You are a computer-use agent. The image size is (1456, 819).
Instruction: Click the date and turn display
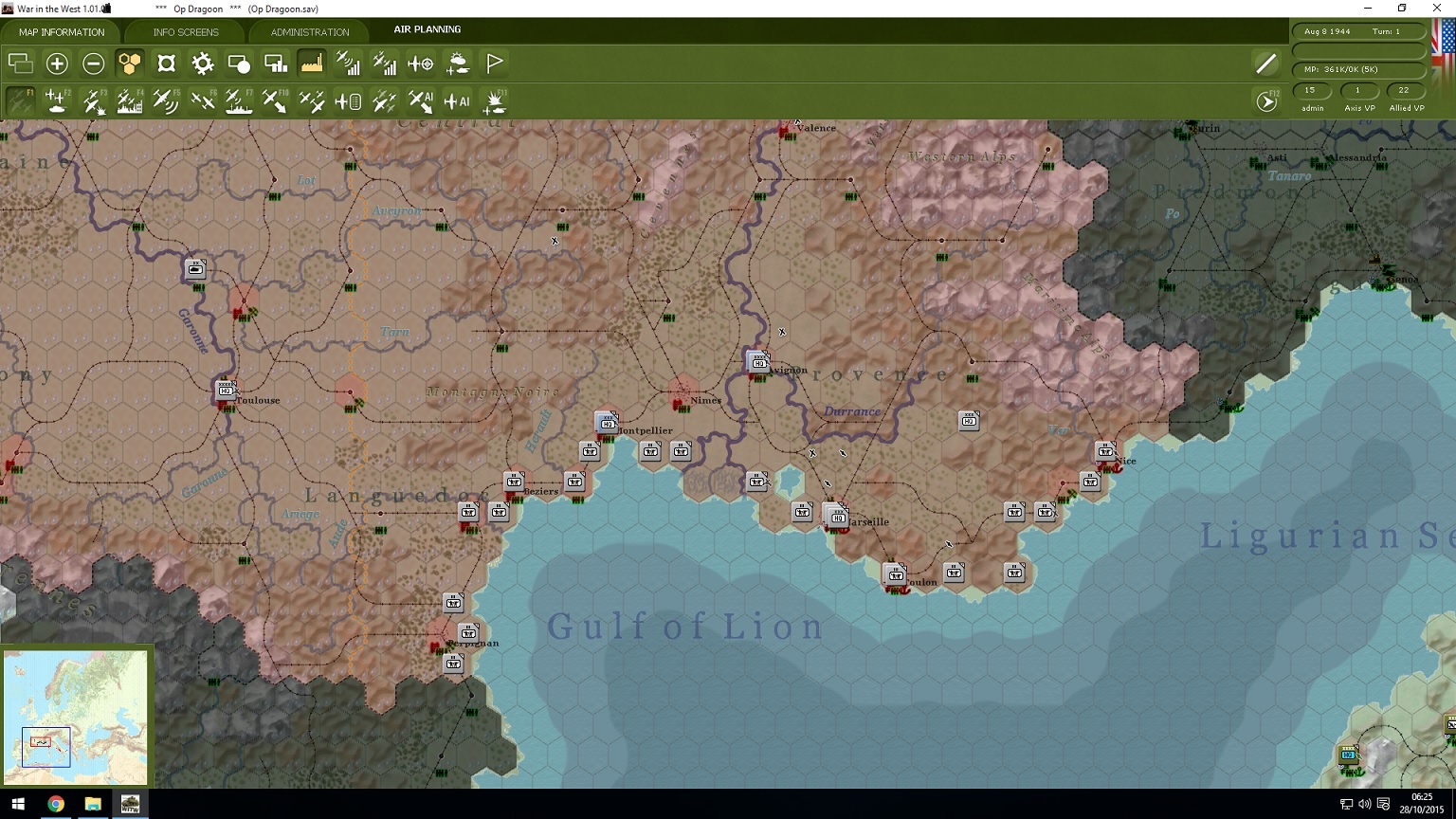click(1359, 31)
